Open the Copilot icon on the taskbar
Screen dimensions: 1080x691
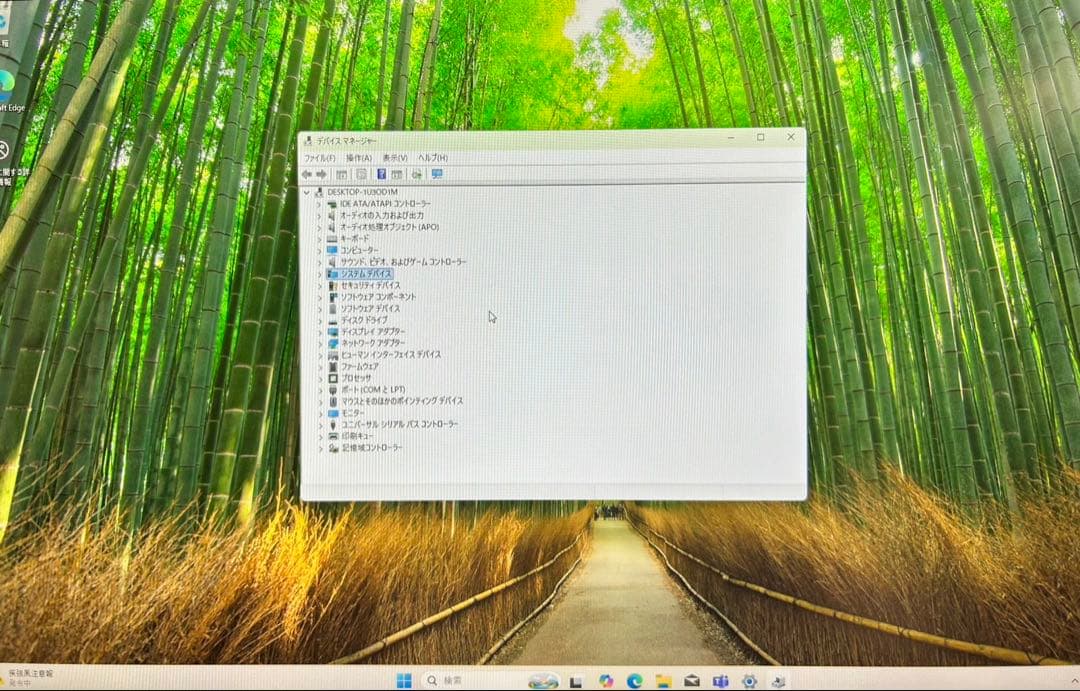pos(605,681)
